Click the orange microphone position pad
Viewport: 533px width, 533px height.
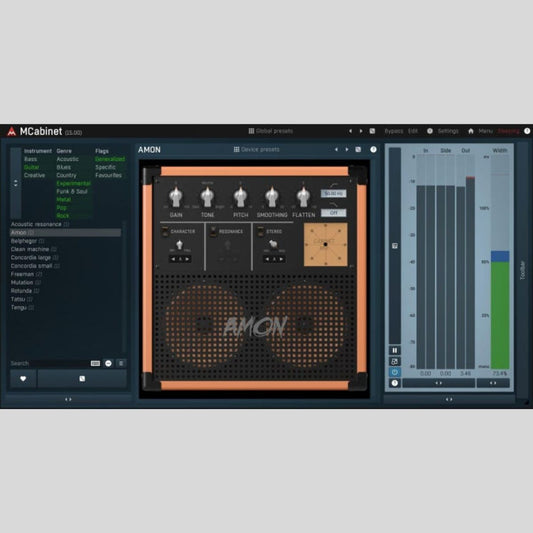point(325,244)
